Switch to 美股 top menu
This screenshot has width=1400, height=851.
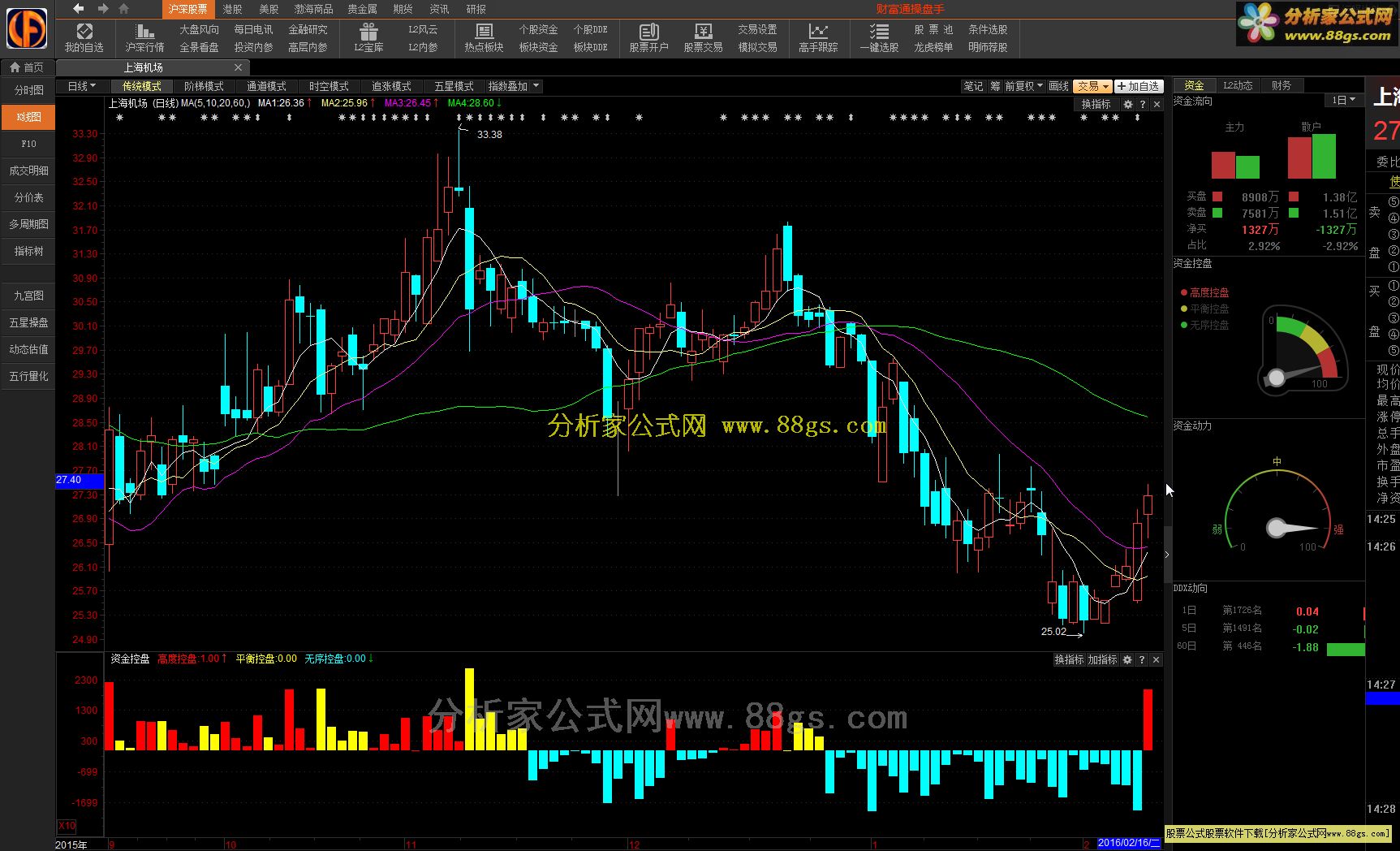click(269, 9)
